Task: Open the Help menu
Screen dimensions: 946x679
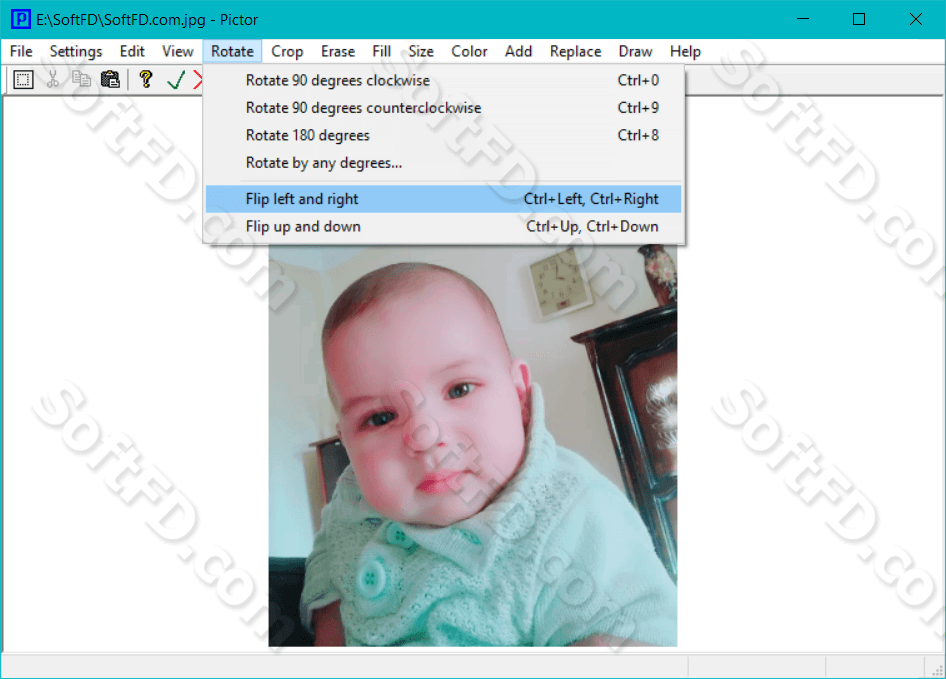Action: point(685,51)
